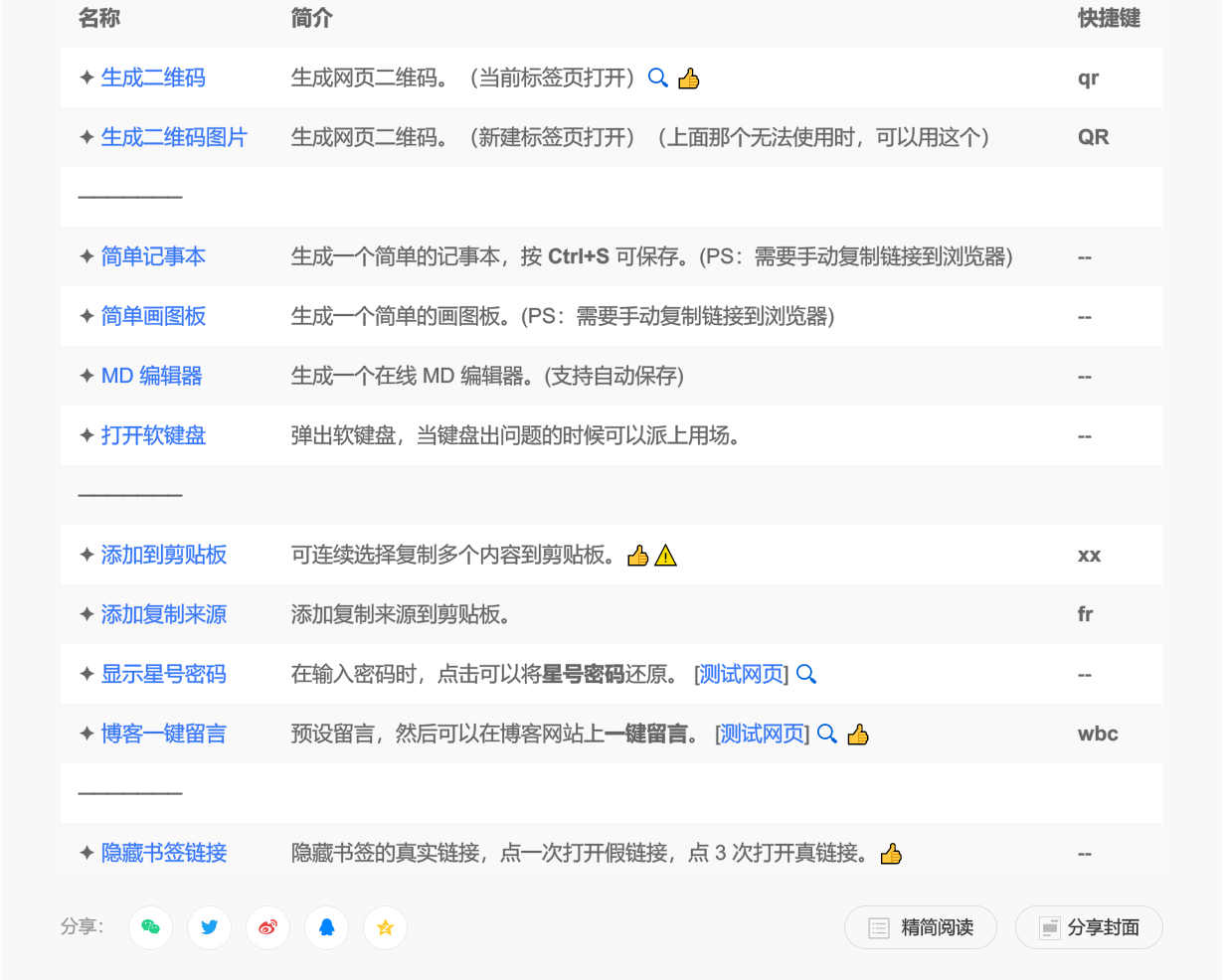Share to QQ using penguin icon
The height and width of the screenshot is (980, 1223).
tap(327, 928)
